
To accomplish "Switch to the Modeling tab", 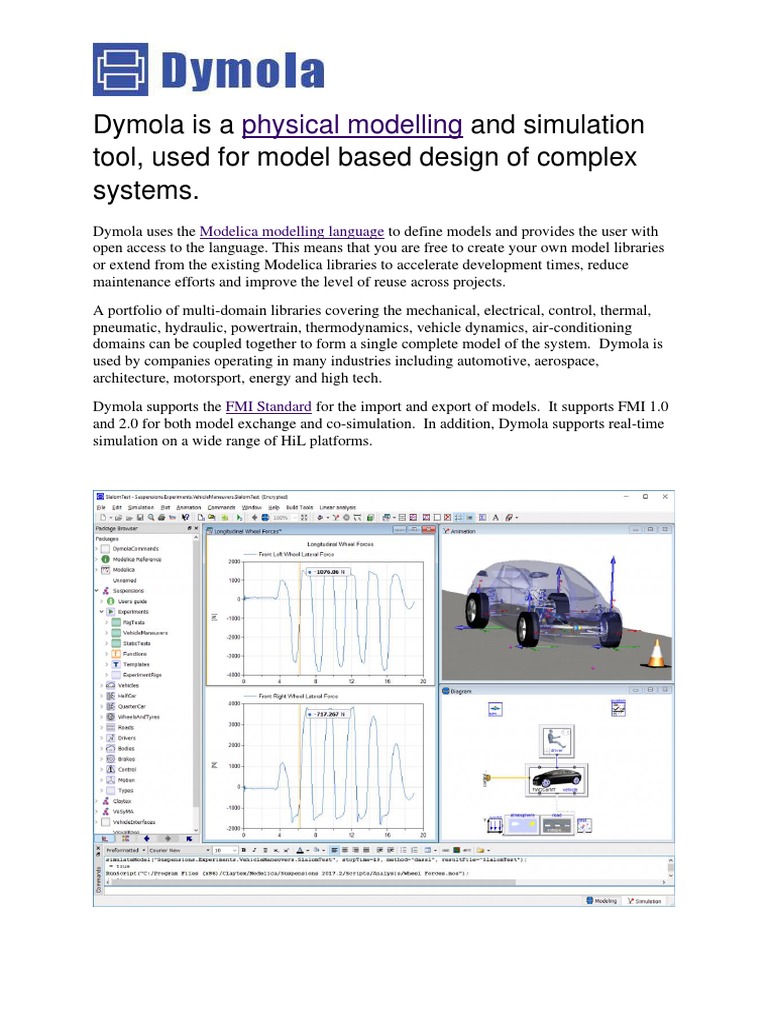I will pyautogui.click(x=601, y=900).
